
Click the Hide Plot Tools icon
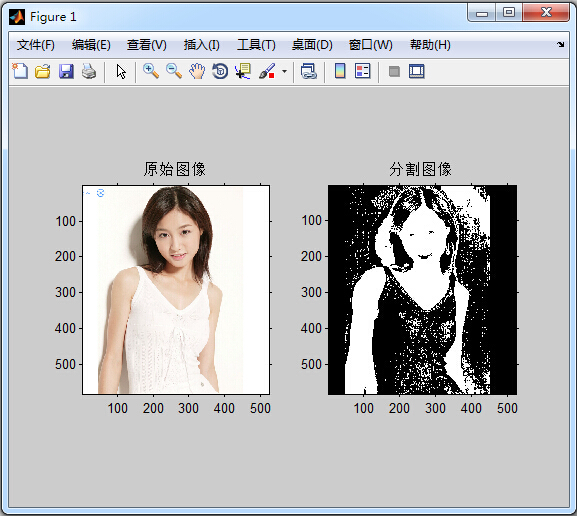(x=394, y=71)
